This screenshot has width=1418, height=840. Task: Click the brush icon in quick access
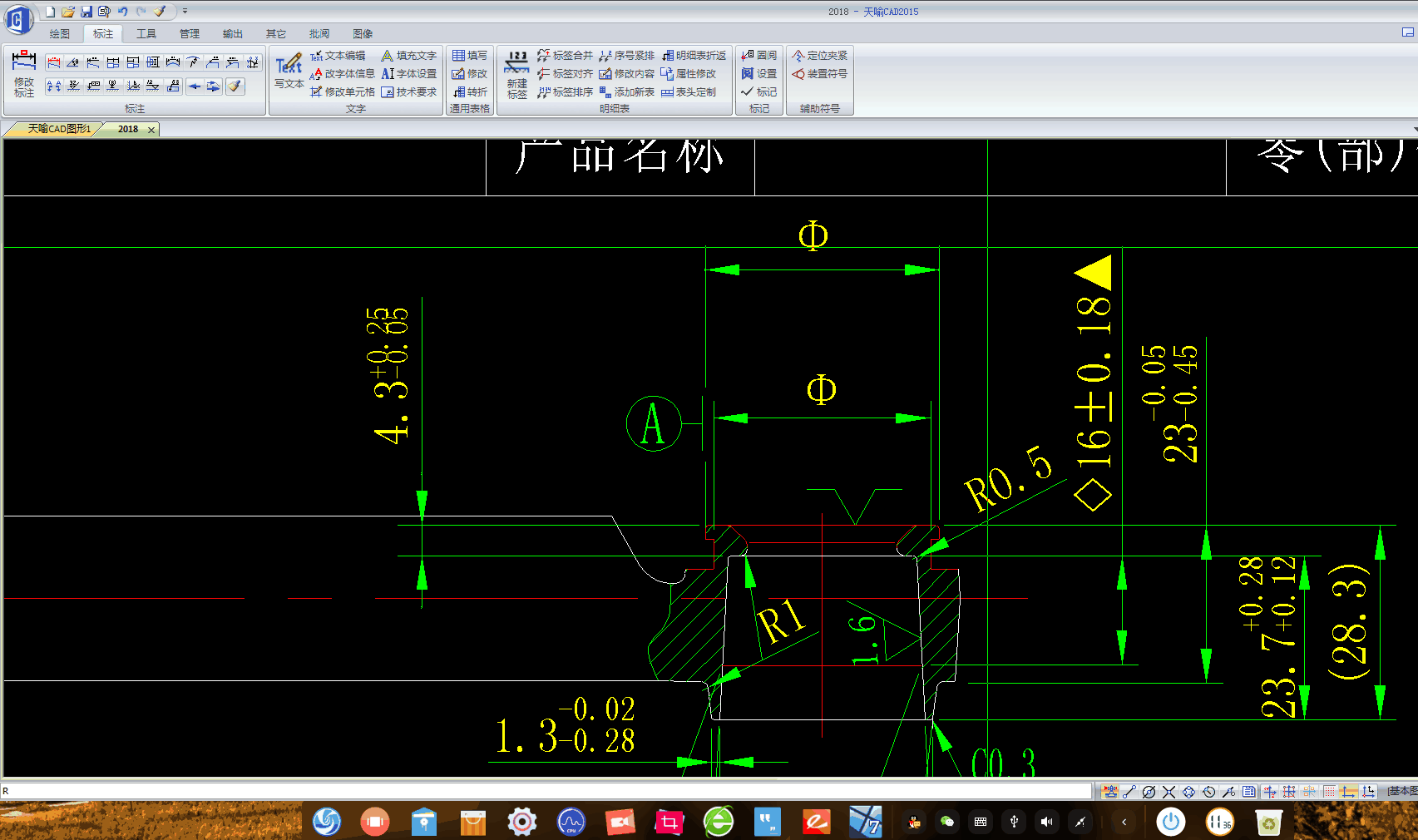coord(160,12)
